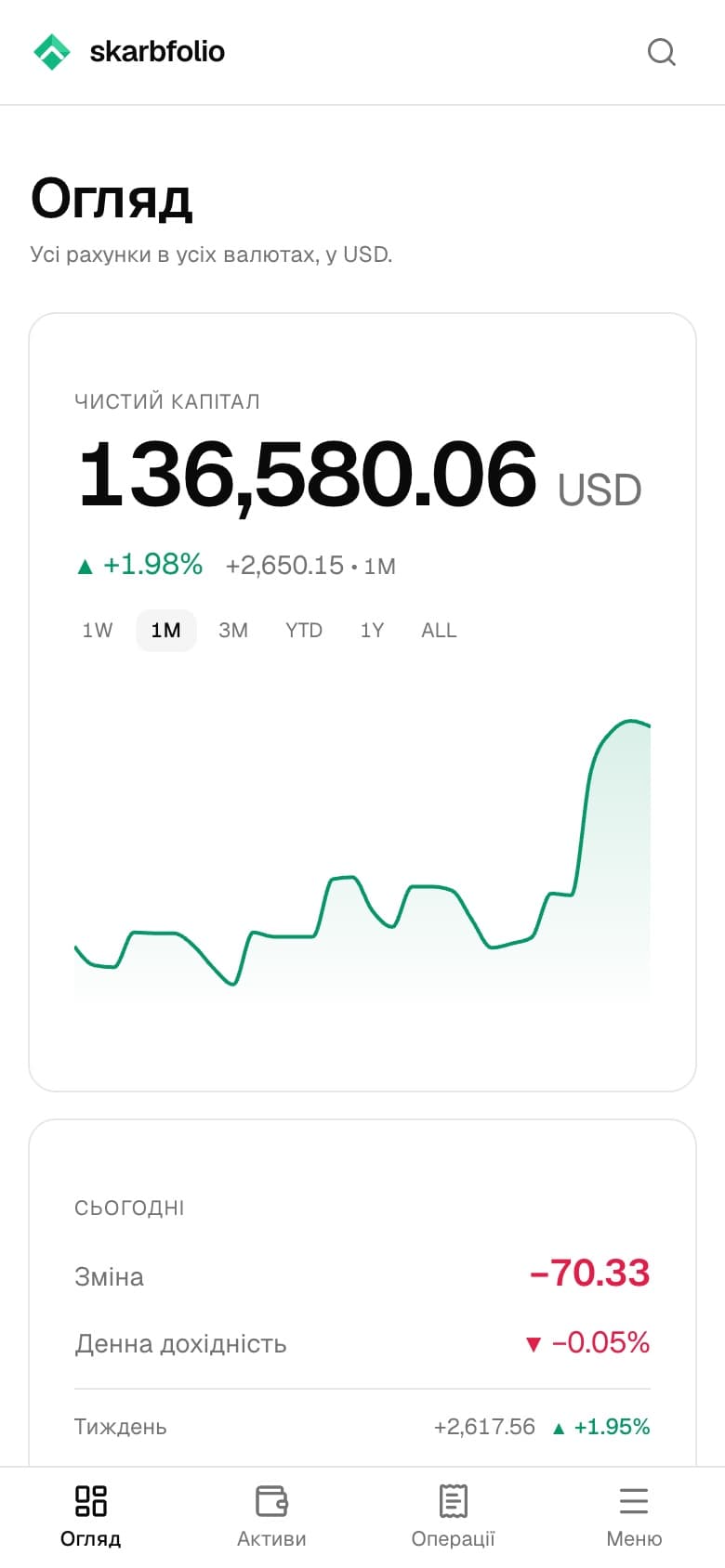Image resolution: width=725 pixels, height=1568 pixels.
Task: Click the green up-triangle beside +1.98%
Action: [x=86, y=566]
